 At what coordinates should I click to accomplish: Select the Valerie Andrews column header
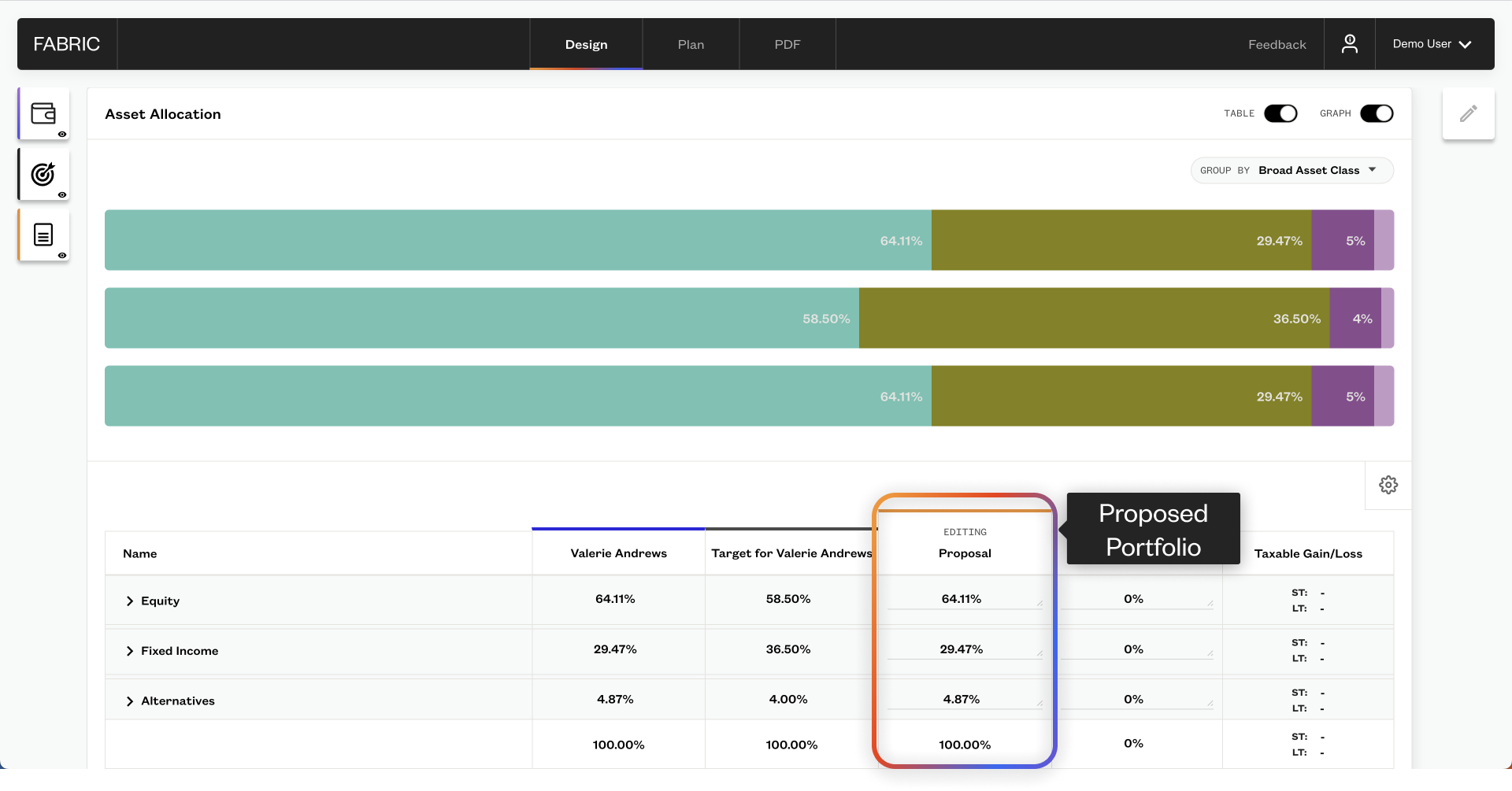pos(618,553)
